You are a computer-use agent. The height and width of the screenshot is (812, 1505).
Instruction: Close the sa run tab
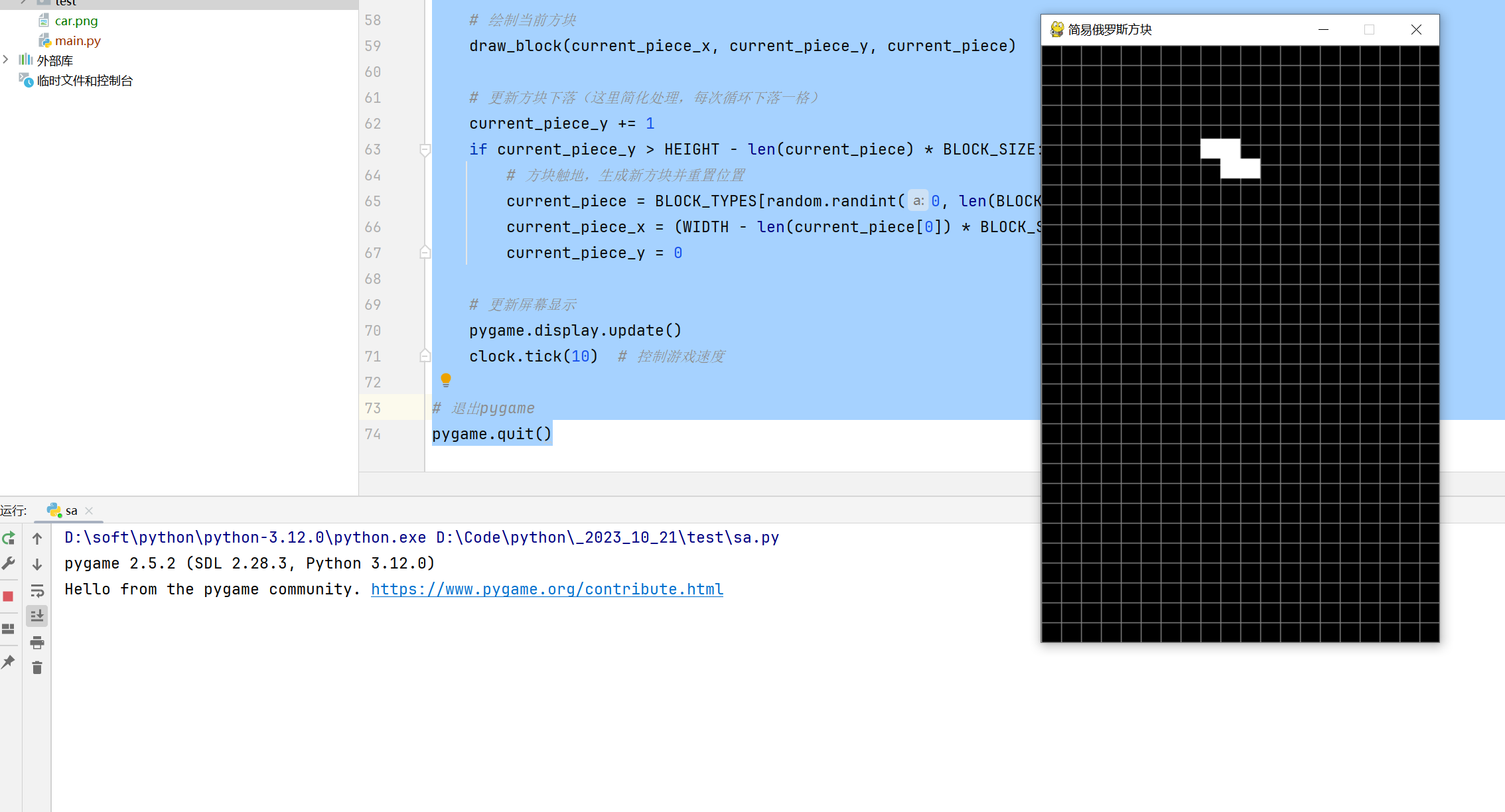click(89, 510)
